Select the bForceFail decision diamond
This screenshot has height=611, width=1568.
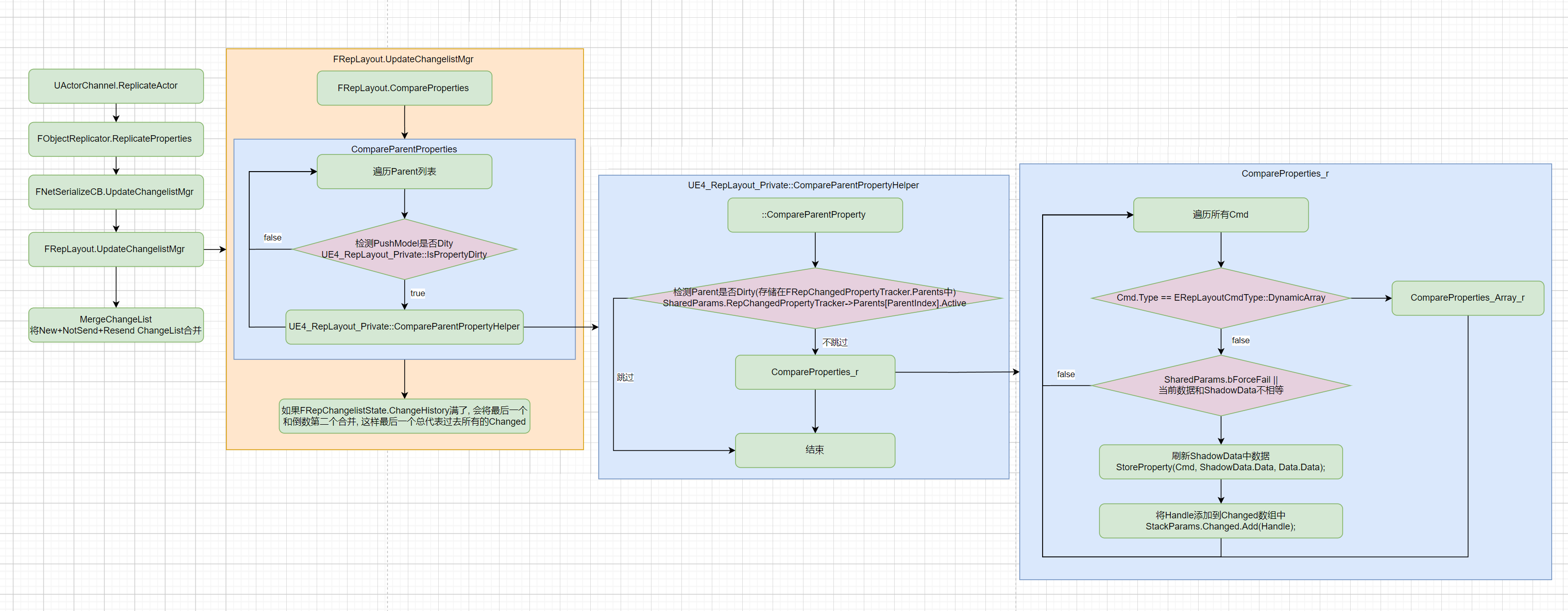pos(1220,385)
